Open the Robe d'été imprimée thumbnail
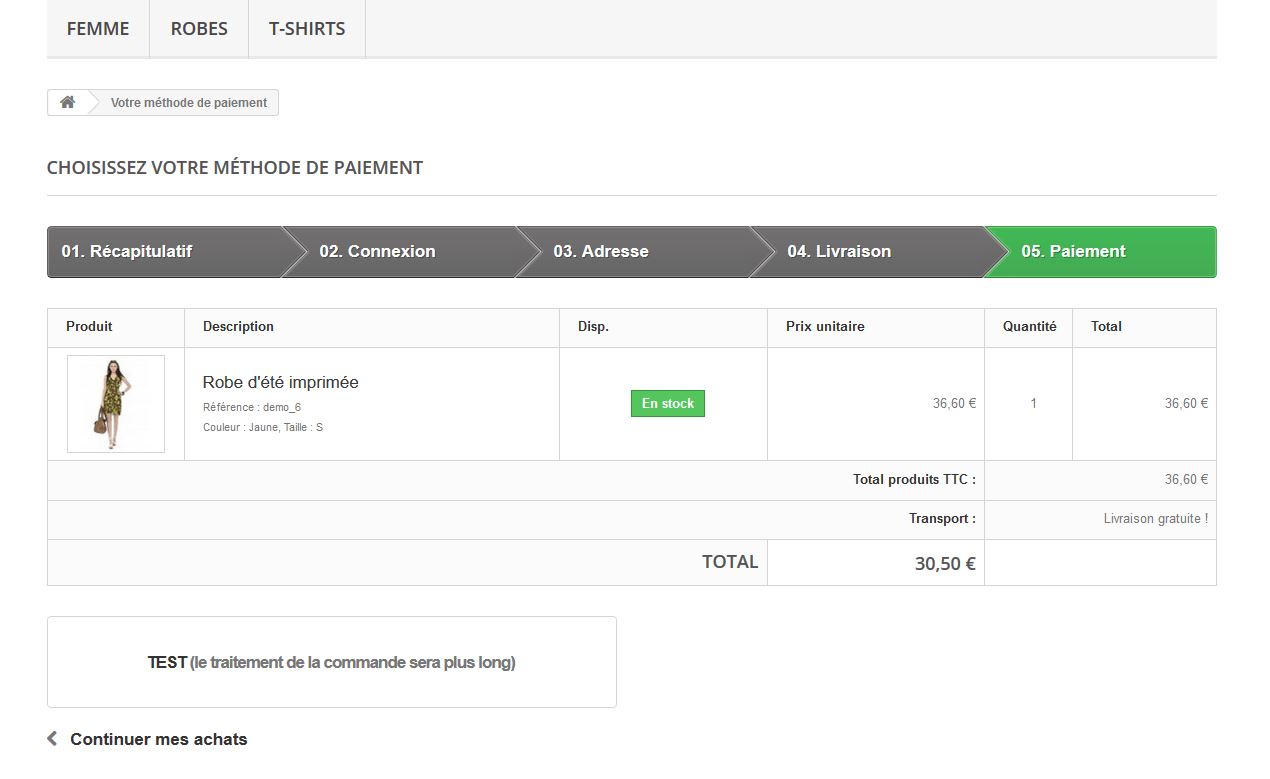1270x779 pixels. [x=116, y=404]
